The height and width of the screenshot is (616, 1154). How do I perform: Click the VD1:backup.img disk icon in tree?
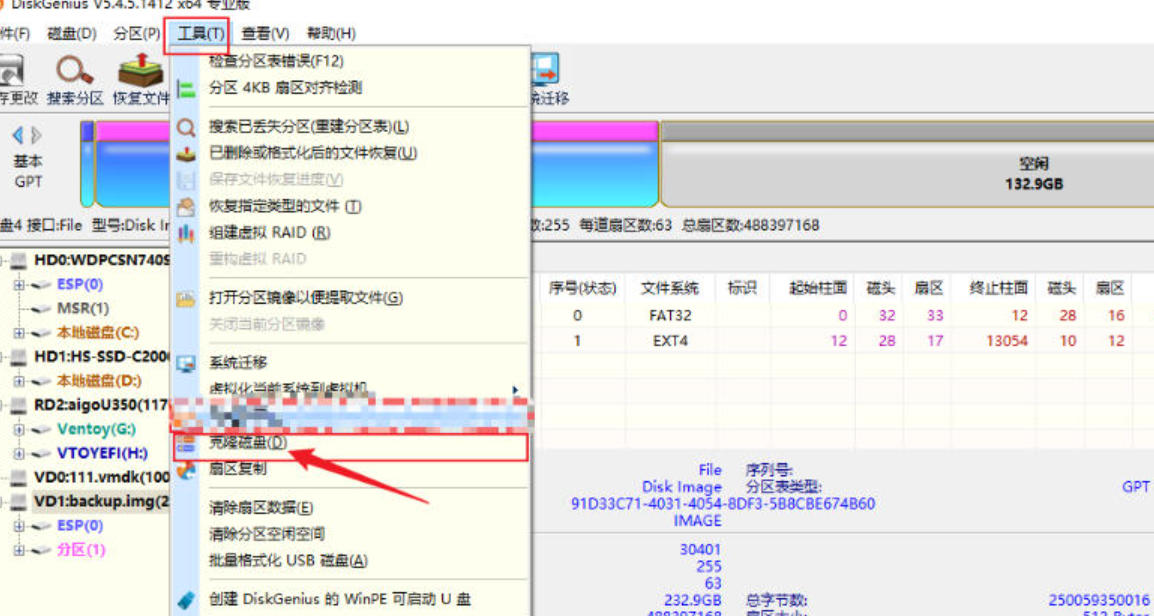[17, 501]
